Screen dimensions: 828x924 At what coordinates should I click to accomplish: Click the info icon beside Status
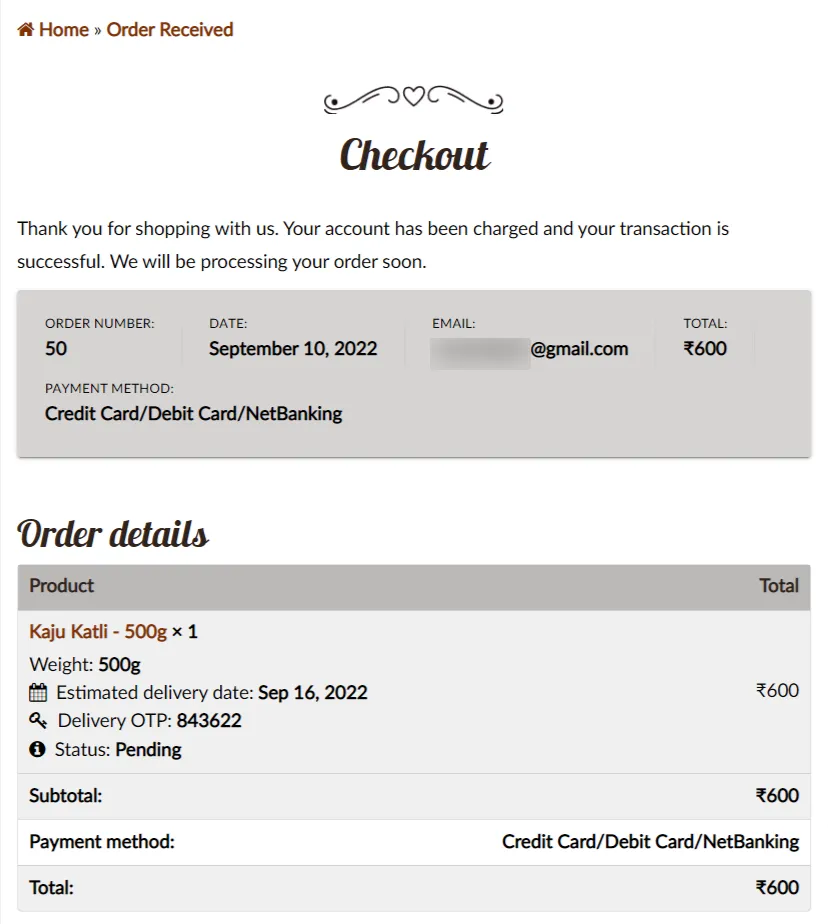pyautogui.click(x=38, y=749)
